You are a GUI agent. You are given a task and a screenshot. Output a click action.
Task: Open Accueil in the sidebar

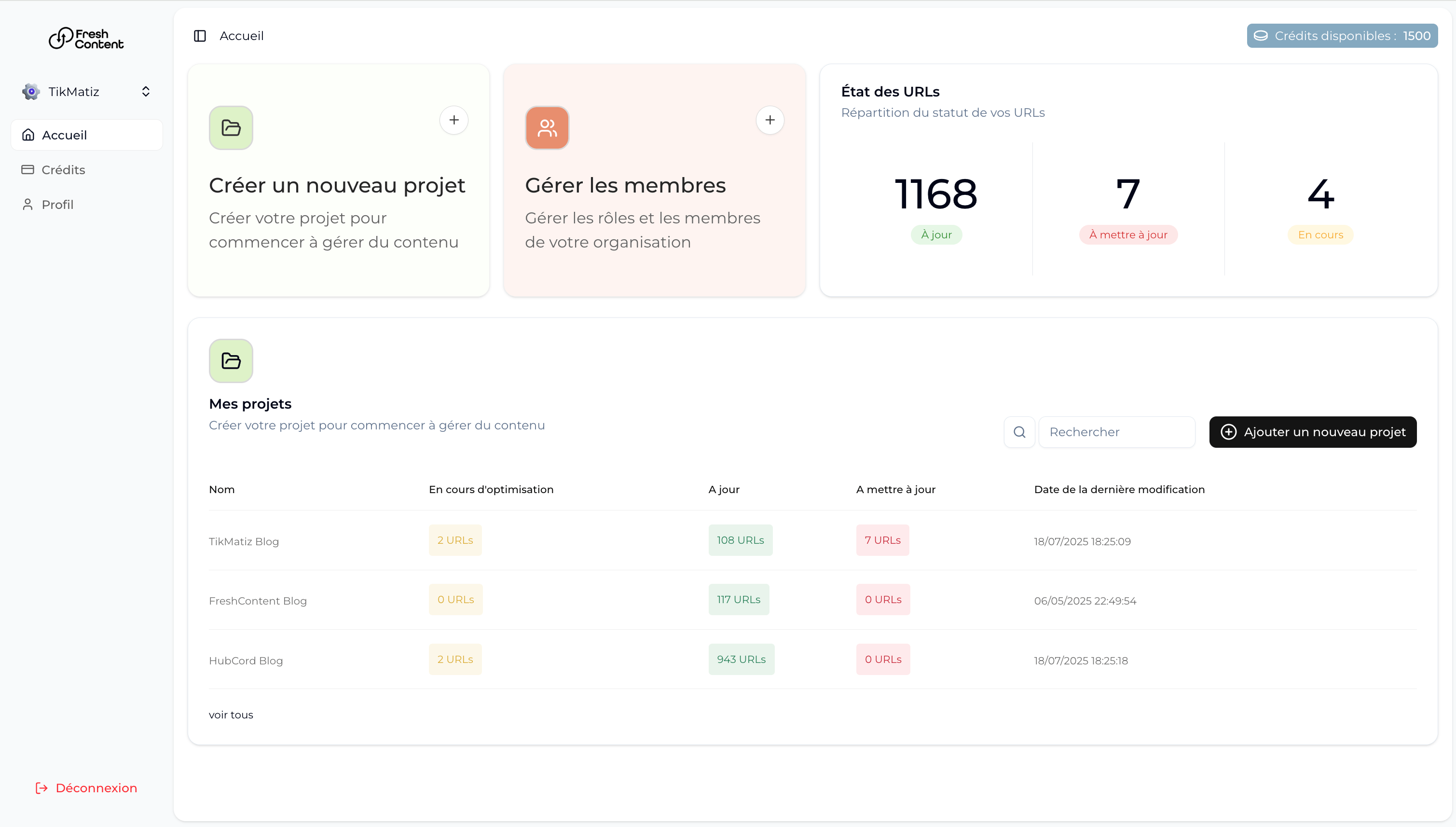tap(87, 135)
